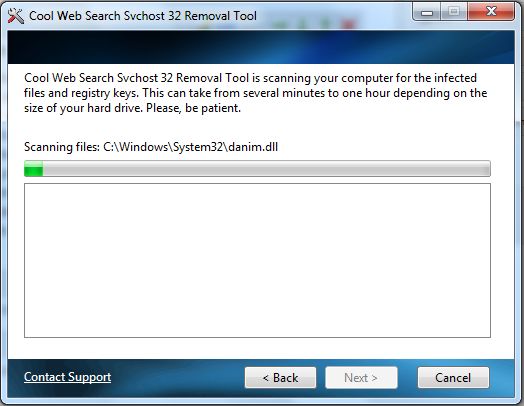Click inside the empty scan results list box
Screen dimensions: 524x406
[257, 260]
